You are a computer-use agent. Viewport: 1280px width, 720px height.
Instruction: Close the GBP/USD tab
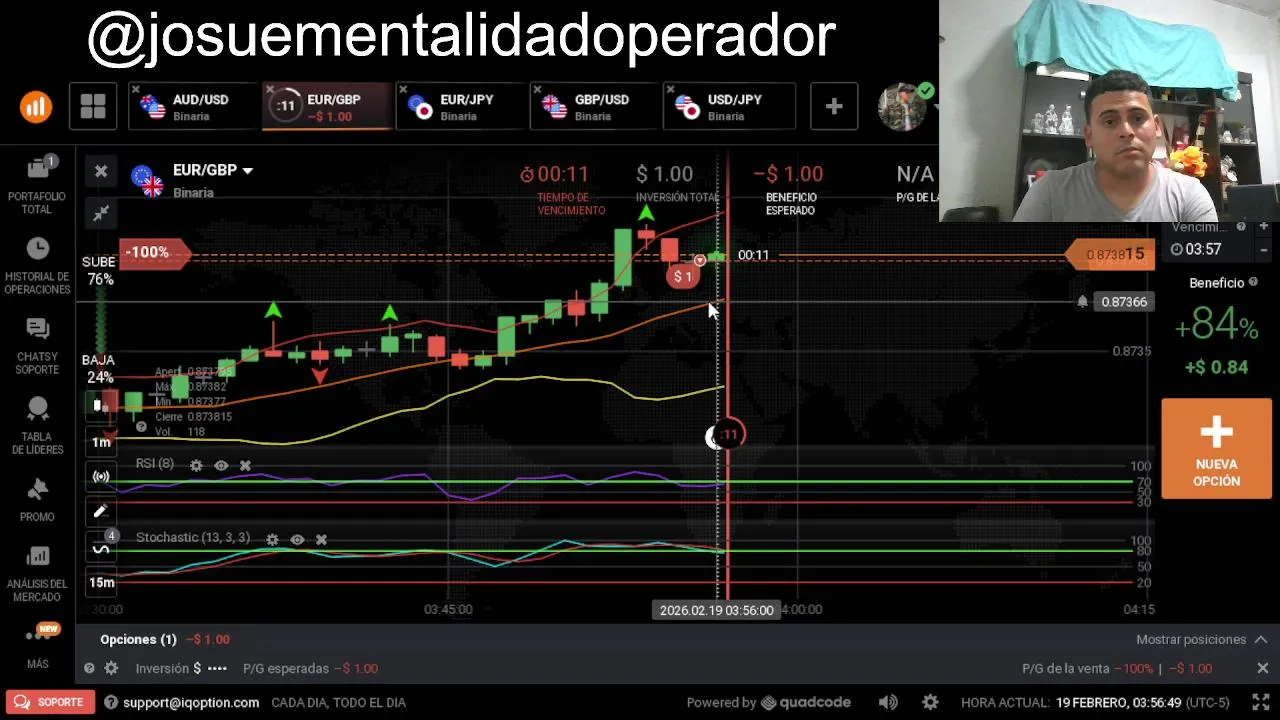pyautogui.click(x=537, y=90)
